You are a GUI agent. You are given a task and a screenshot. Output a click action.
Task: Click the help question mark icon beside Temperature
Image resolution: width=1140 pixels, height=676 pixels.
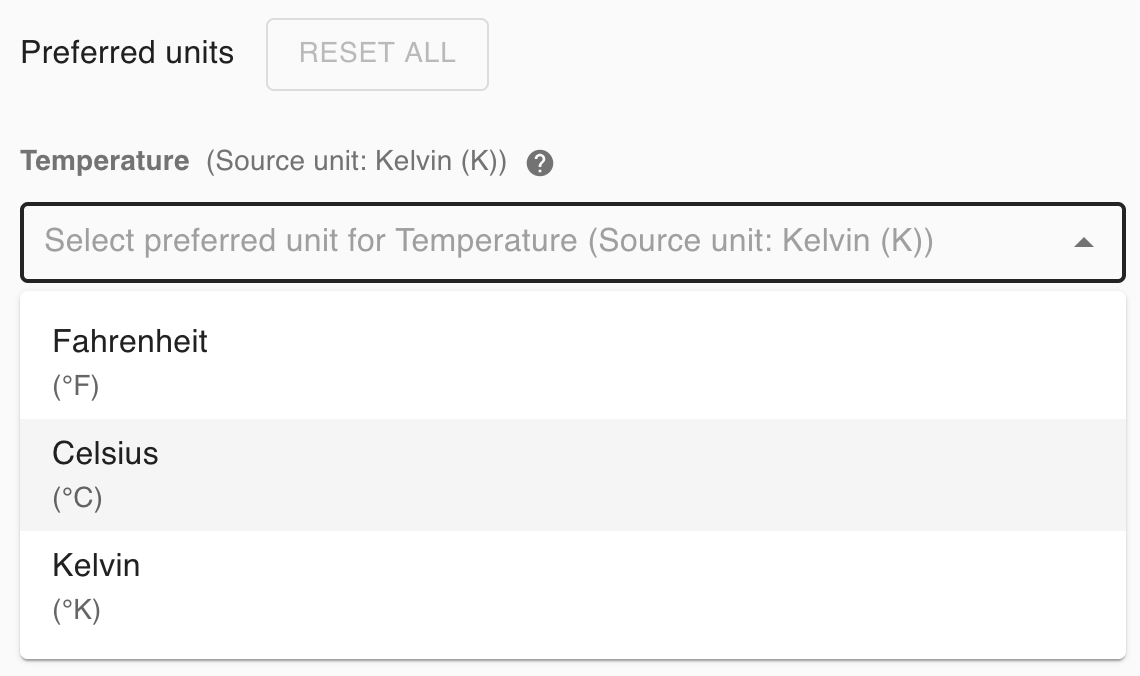540,163
